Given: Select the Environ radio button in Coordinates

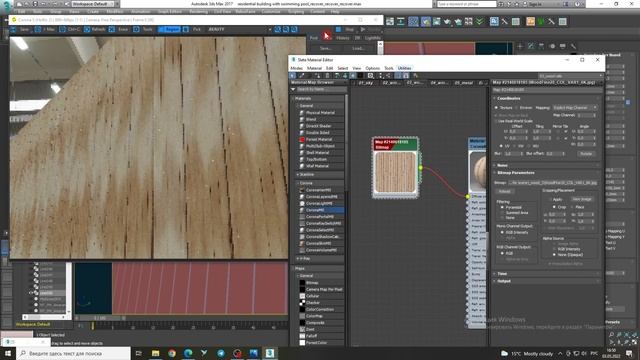Looking at the screenshot, I should click(517, 108).
